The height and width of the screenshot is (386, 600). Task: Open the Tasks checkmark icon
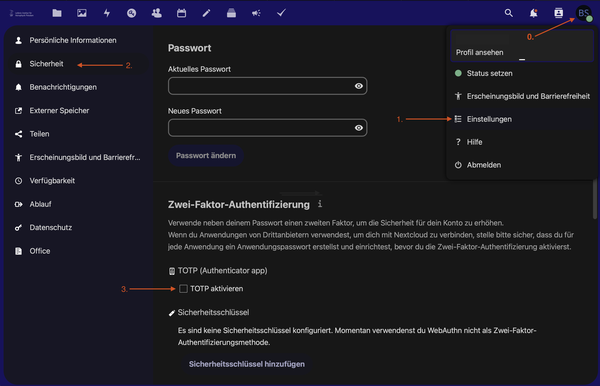click(281, 13)
